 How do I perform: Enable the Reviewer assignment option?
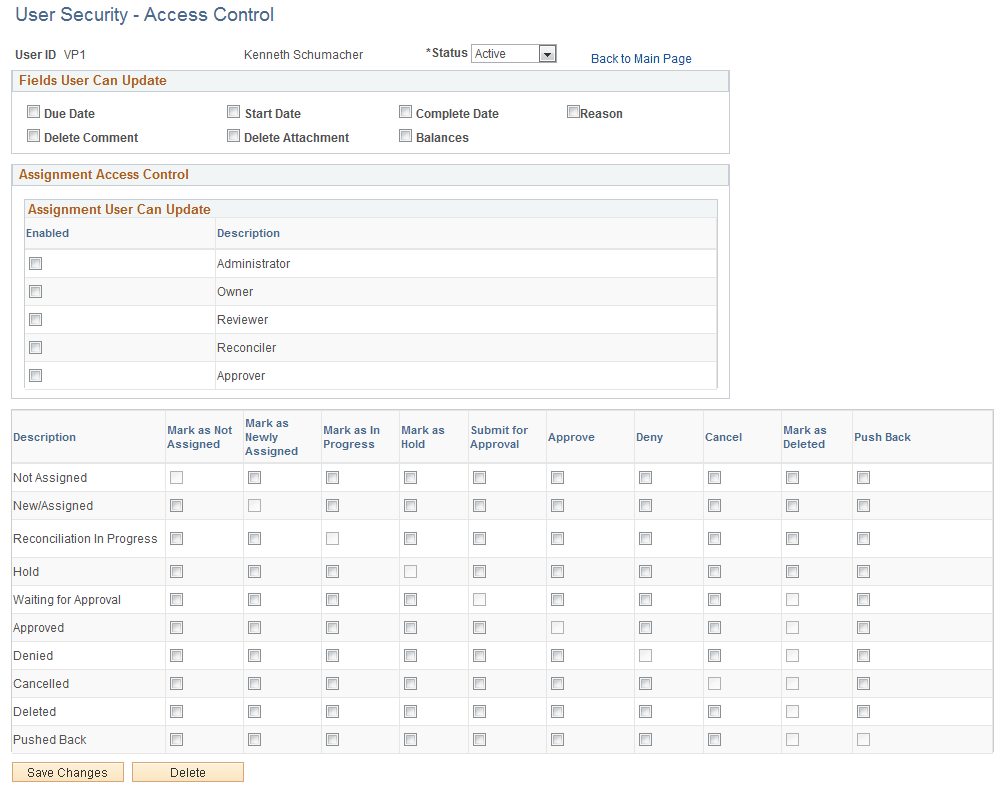35,319
